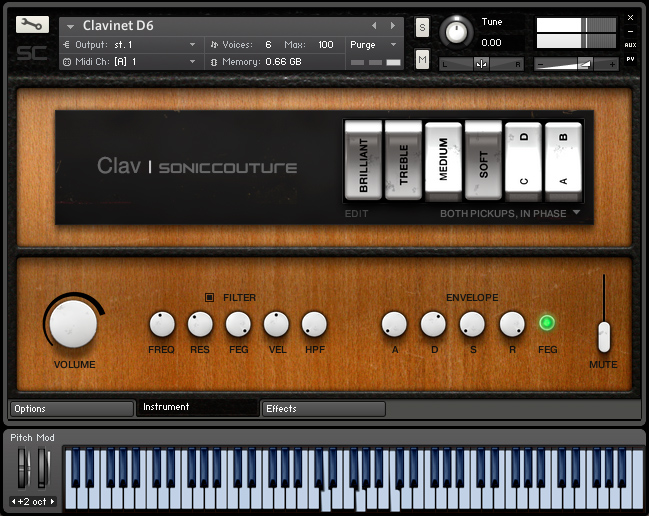
Task: Toggle the FILTER enable checkbox
Action: [x=209, y=298]
